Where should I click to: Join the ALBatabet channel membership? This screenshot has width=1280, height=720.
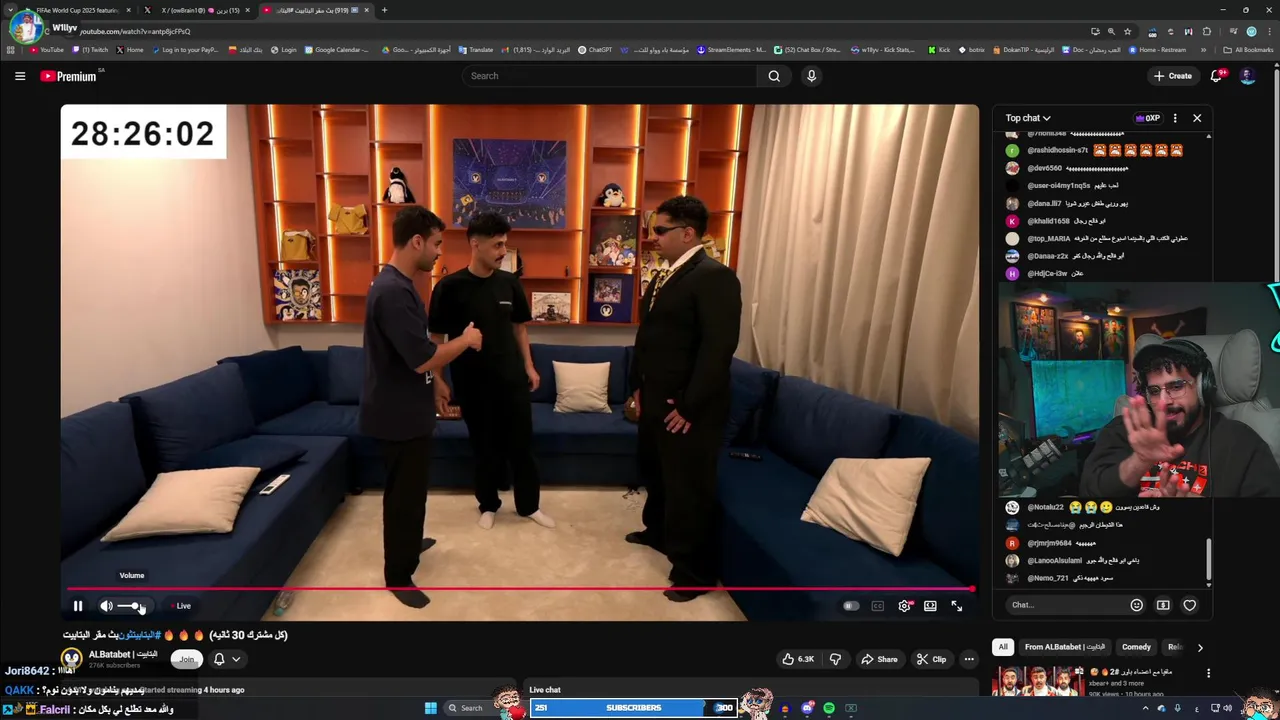(x=187, y=659)
